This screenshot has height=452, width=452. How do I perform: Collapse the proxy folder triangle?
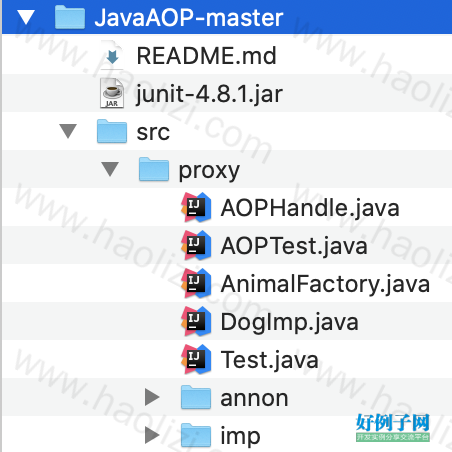[110, 169]
